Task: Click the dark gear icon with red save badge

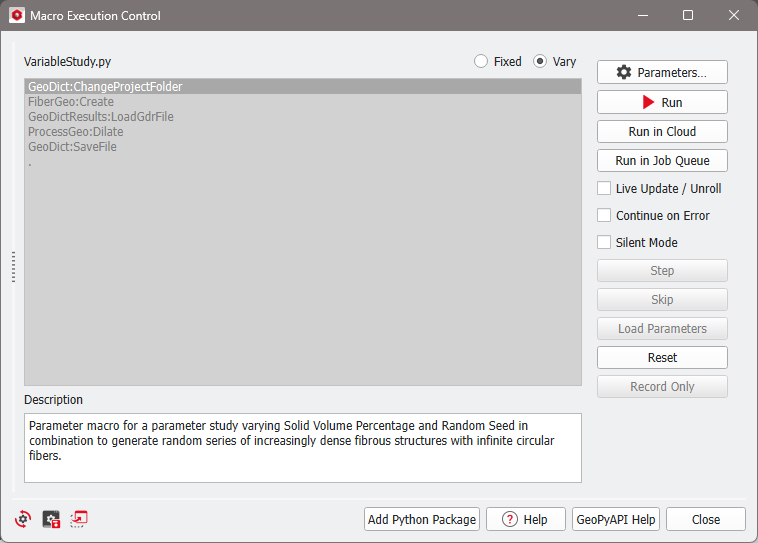Action: (x=51, y=519)
